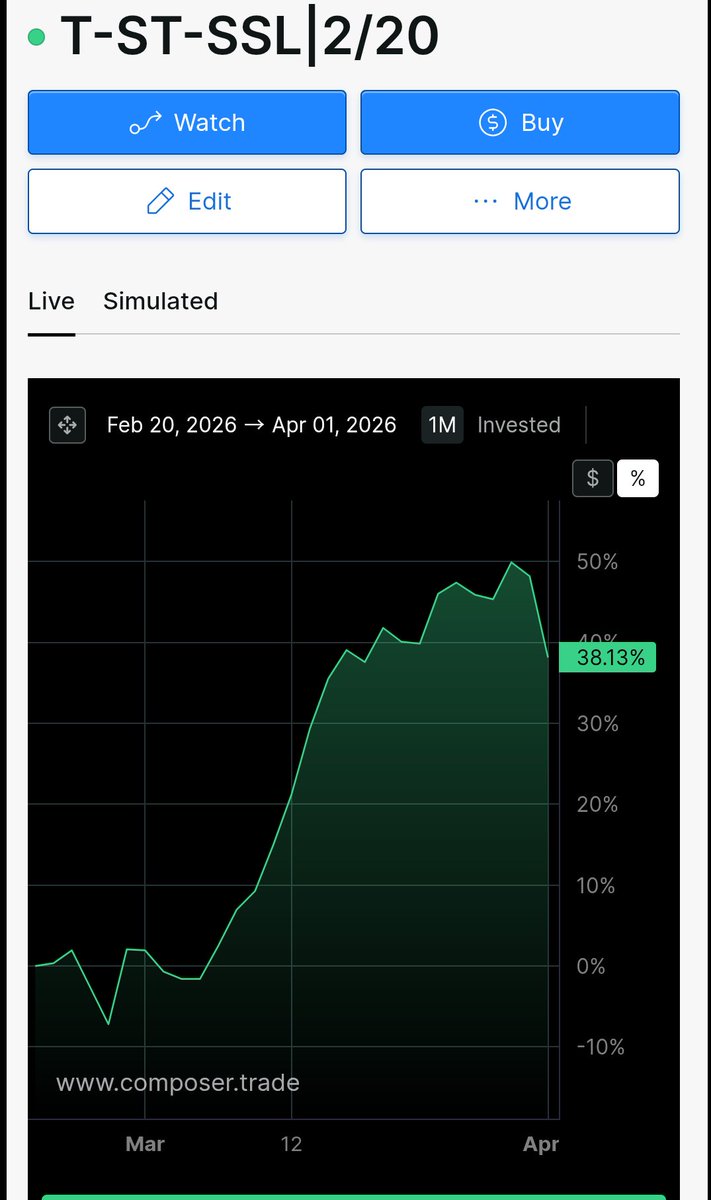Click the 10% y-axis label
Screen dimensions: 711x1200
(x=597, y=886)
